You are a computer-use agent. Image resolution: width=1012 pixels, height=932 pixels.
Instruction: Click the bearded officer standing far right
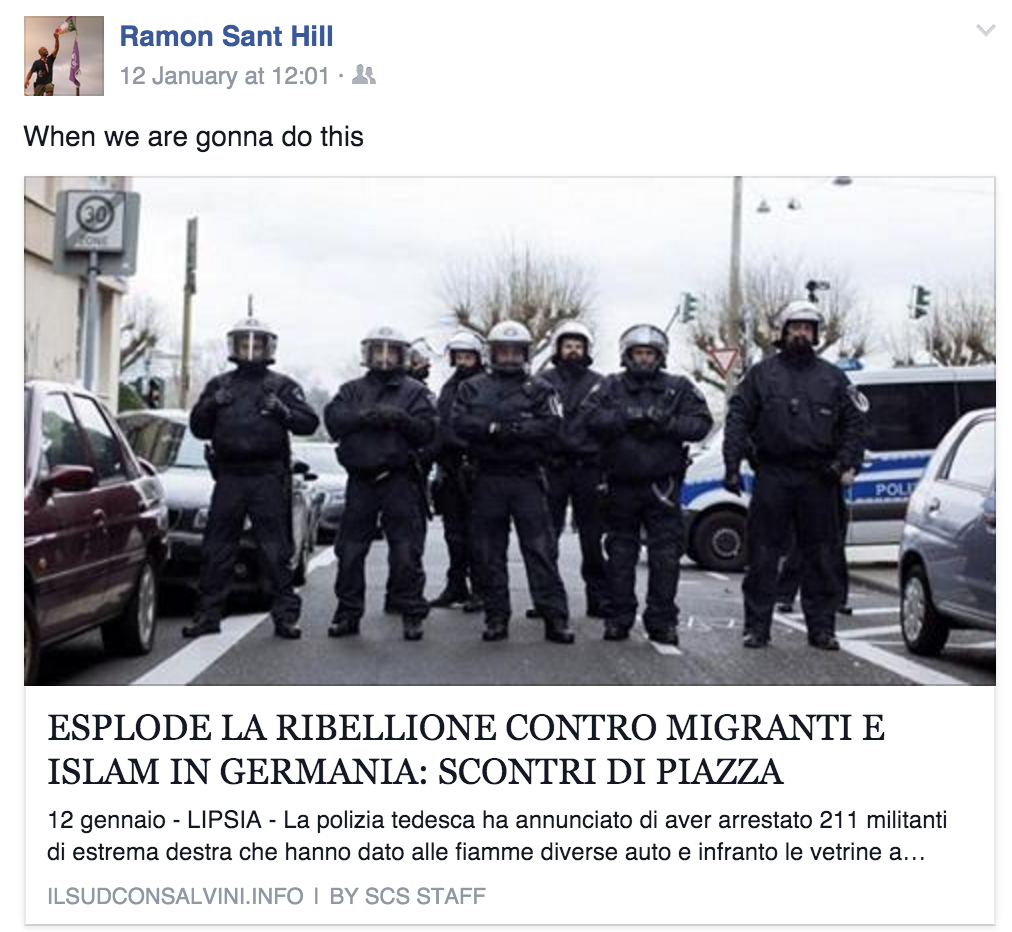tap(795, 474)
